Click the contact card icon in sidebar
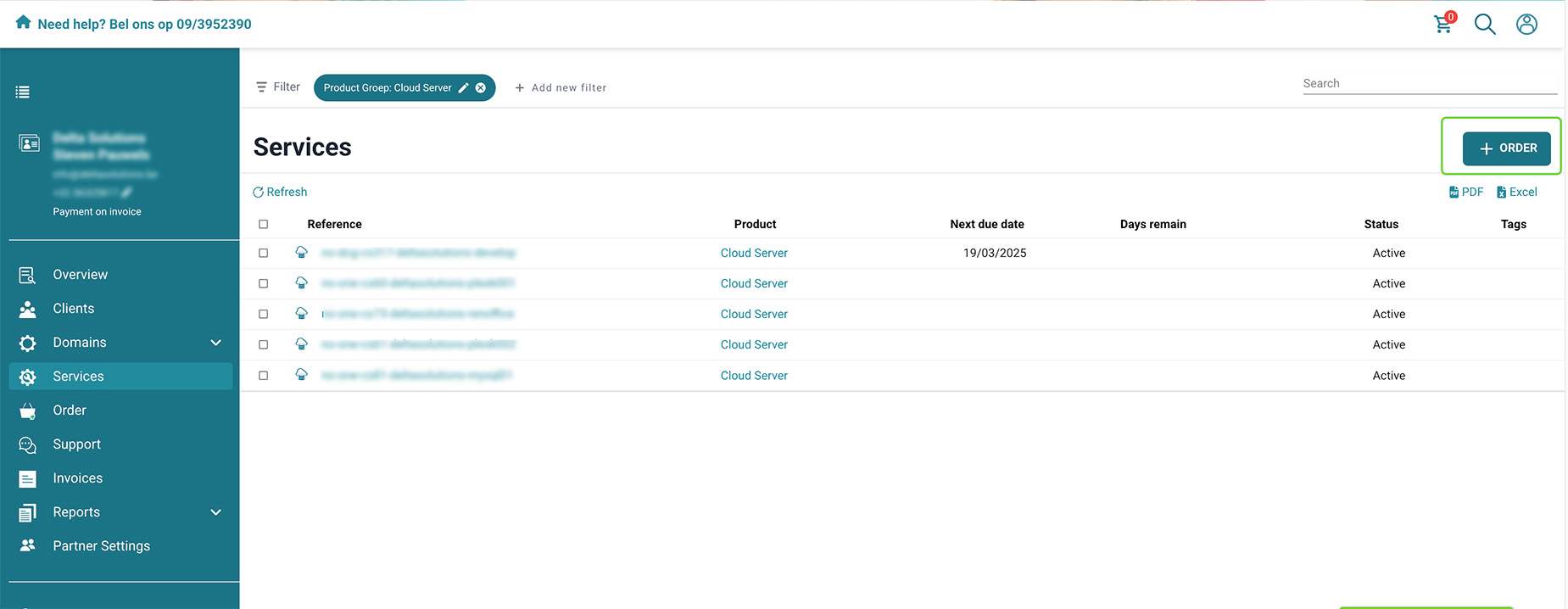The width and height of the screenshot is (1568, 609). point(29,143)
